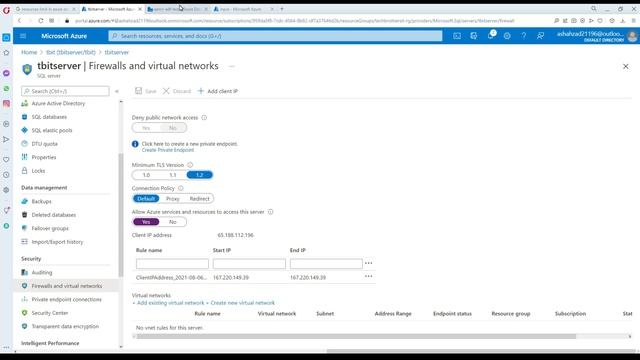Open the Directories and subscriptions filter icon
The width and height of the screenshot is (640, 360).
coord(473,36)
